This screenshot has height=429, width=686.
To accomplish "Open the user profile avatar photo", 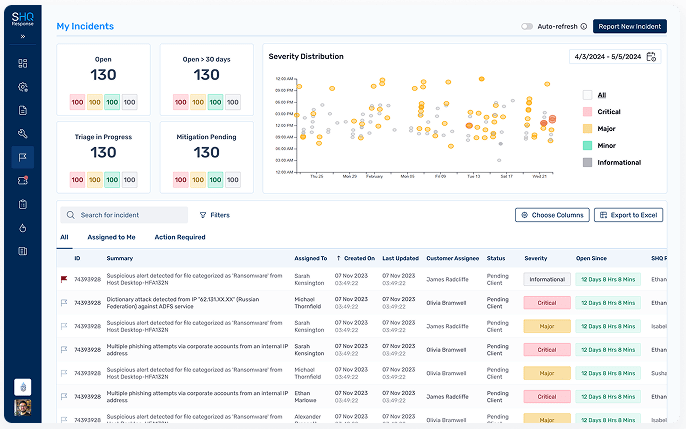I will [23, 408].
